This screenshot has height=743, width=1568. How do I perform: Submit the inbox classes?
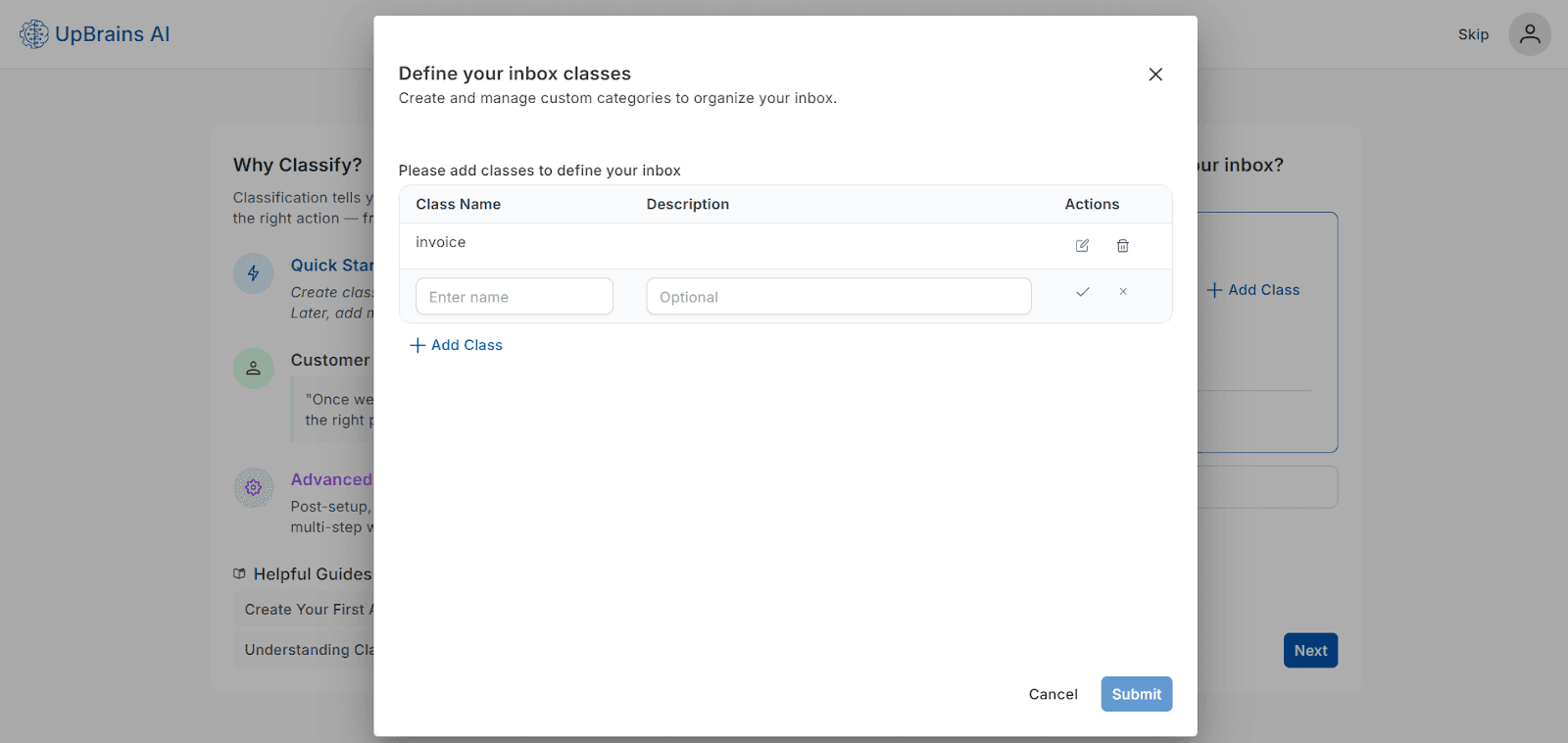[x=1136, y=694]
